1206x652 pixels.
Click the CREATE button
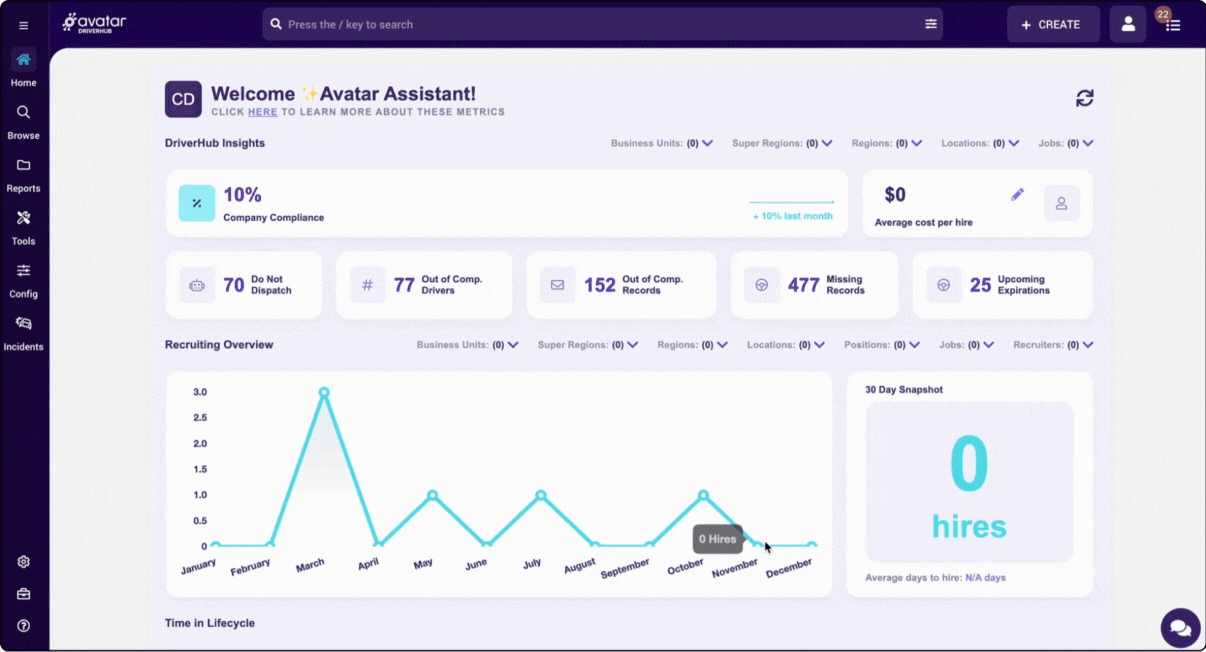(1053, 23)
